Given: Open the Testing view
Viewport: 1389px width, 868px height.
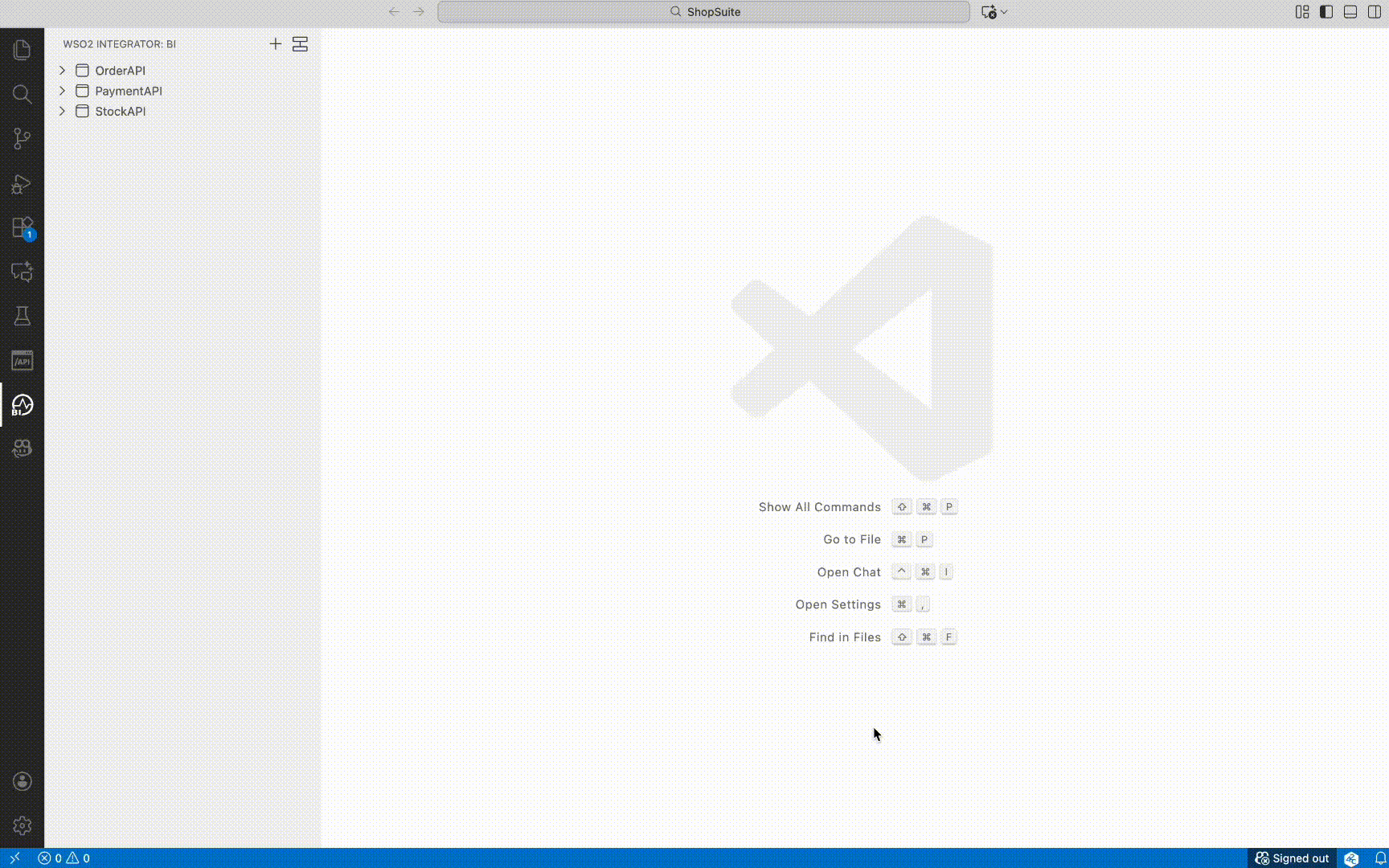Looking at the screenshot, I should [22, 316].
